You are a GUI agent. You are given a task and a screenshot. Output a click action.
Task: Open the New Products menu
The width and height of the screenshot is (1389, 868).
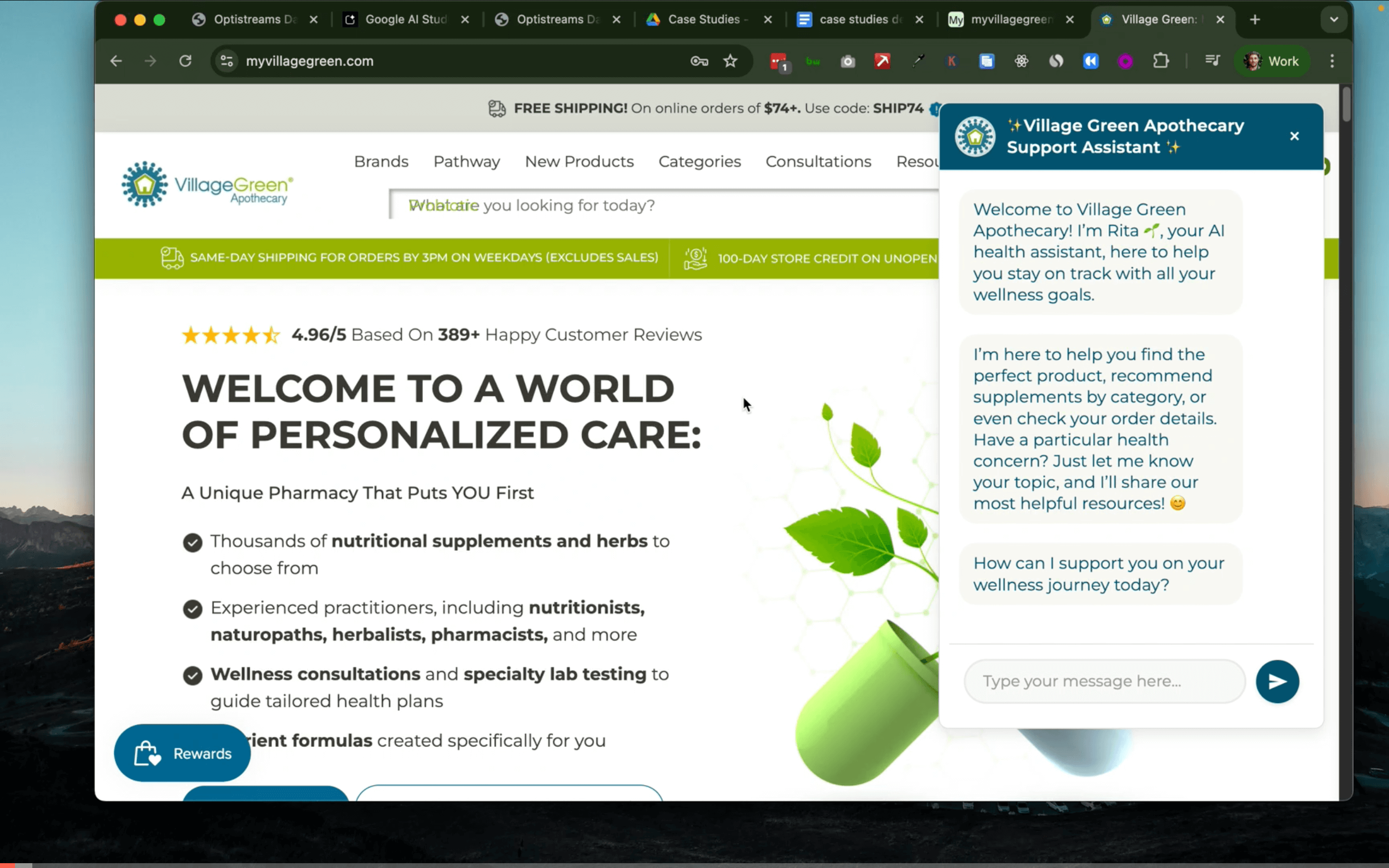click(579, 162)
